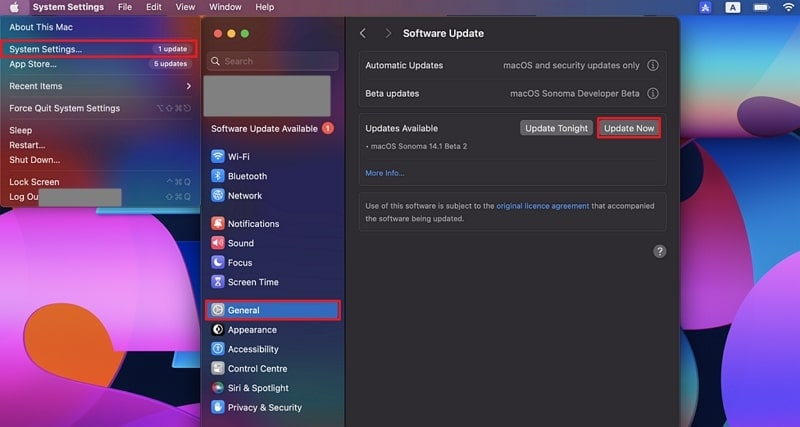
Task: Open the File menu
Action: coord(124,7)
